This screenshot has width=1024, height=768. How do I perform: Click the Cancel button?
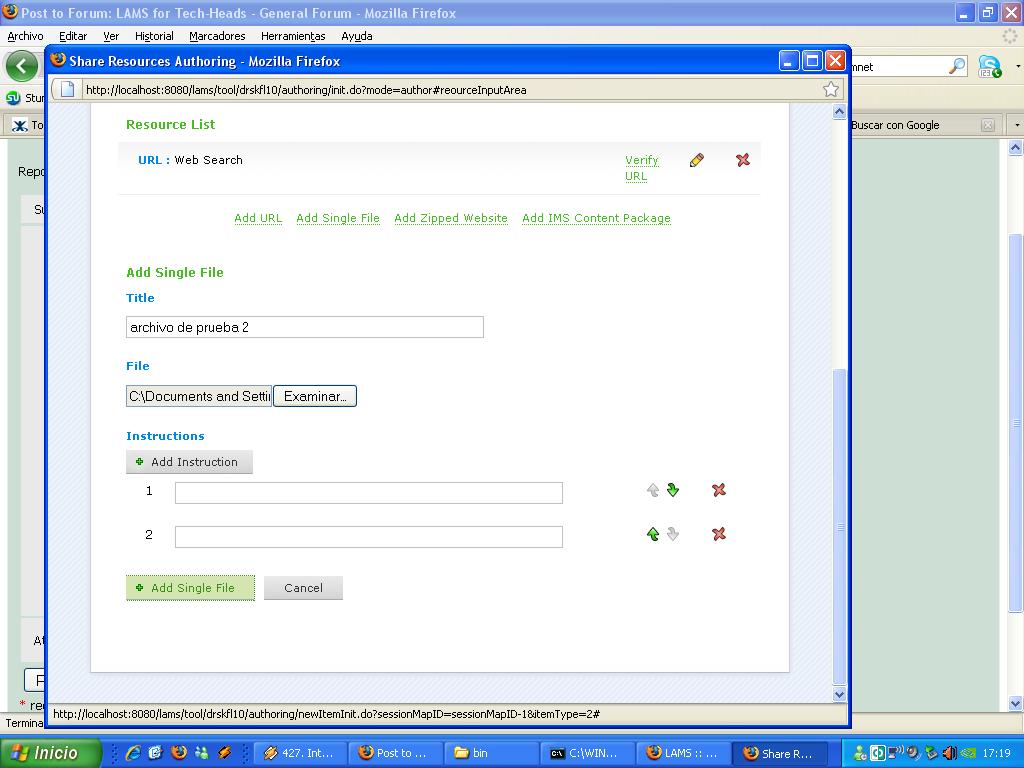point(303,588)
